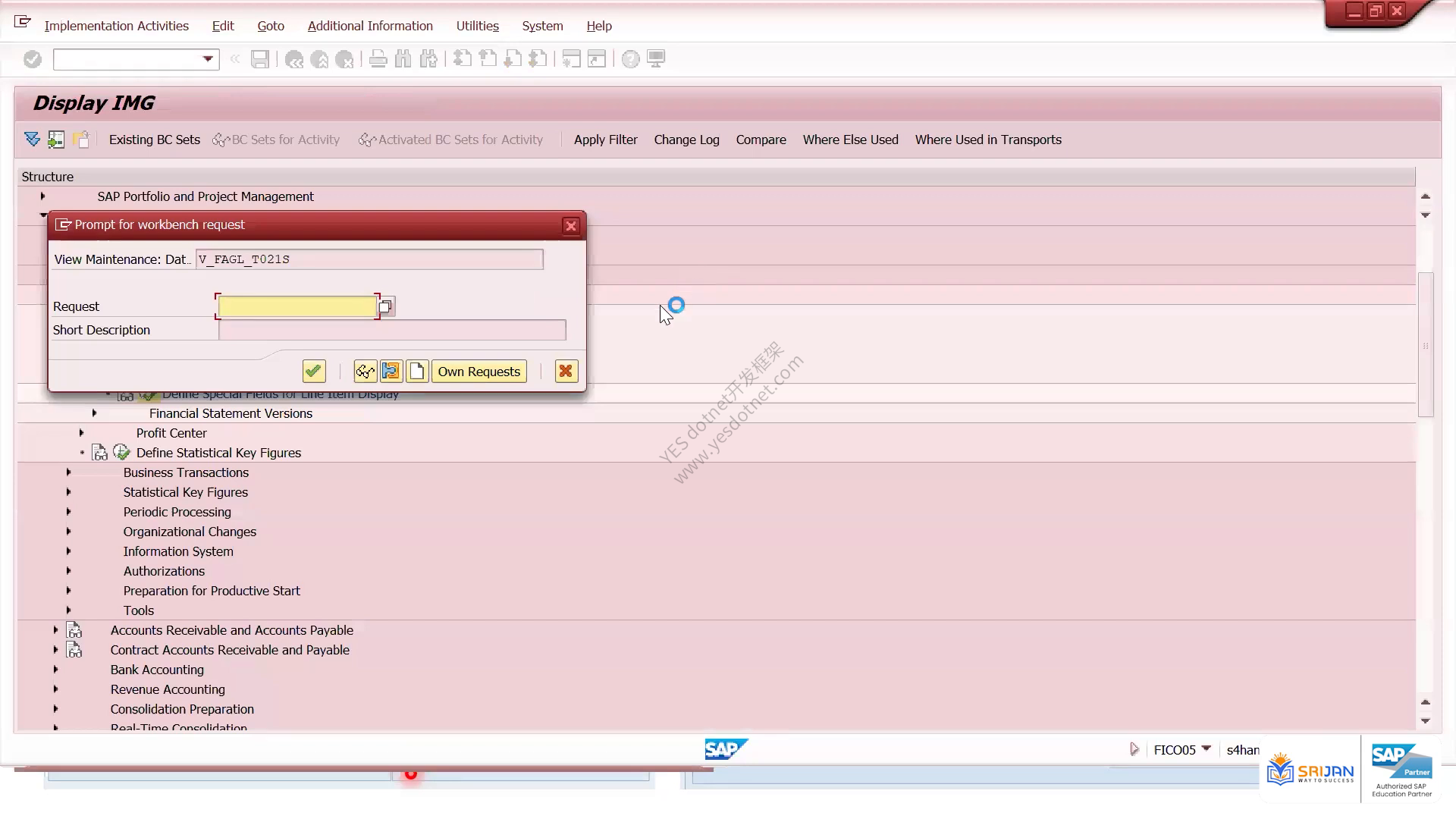This screenshot has height=819, width=1456.
Task: Open the Utilities menu
Action: pyautogui.click(x=478, y=26)
